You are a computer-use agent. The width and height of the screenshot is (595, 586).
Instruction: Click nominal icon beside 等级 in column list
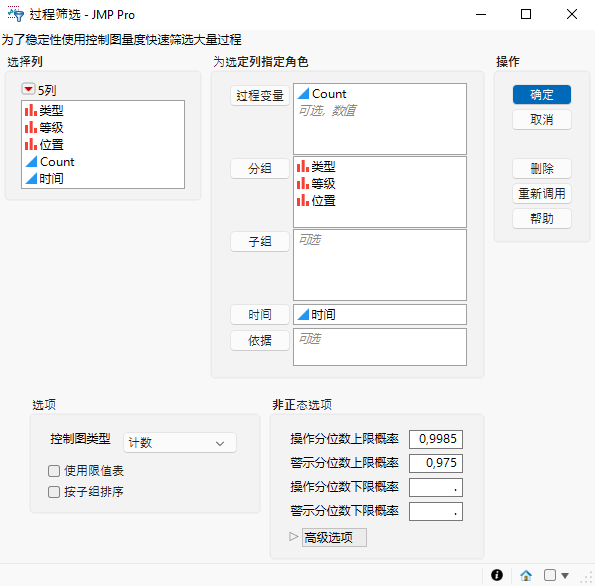pos(31,128)
